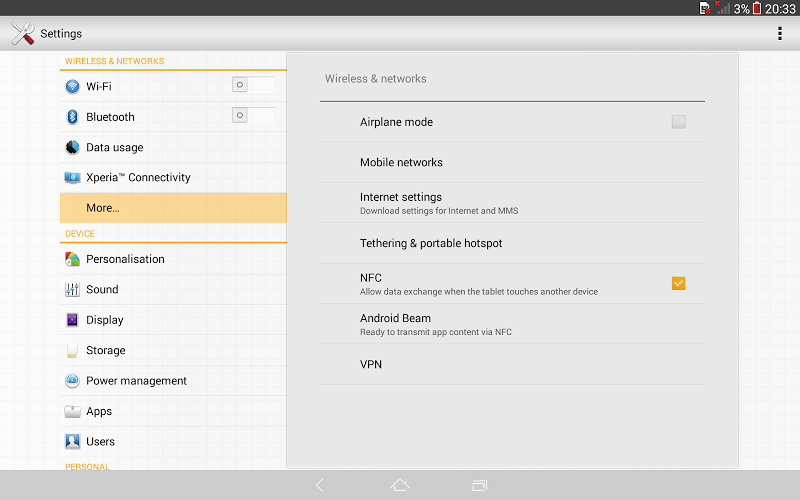
Task: Tap the Personalisation colorful icon
Action: pyautogui.click(x=72, y=259)
